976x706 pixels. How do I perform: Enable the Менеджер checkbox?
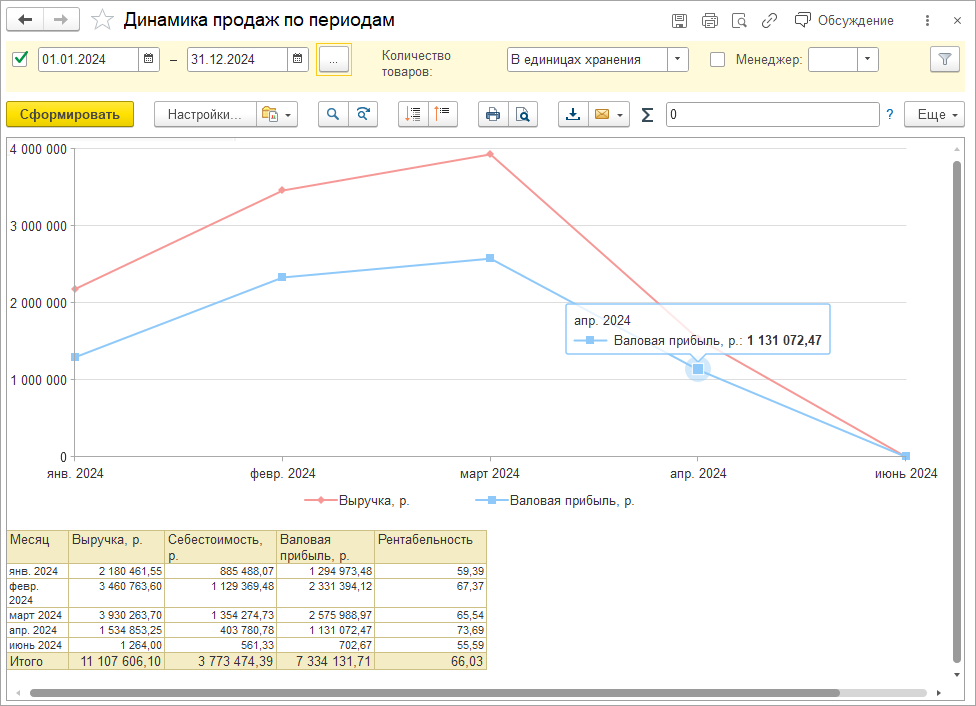point(717,60)
